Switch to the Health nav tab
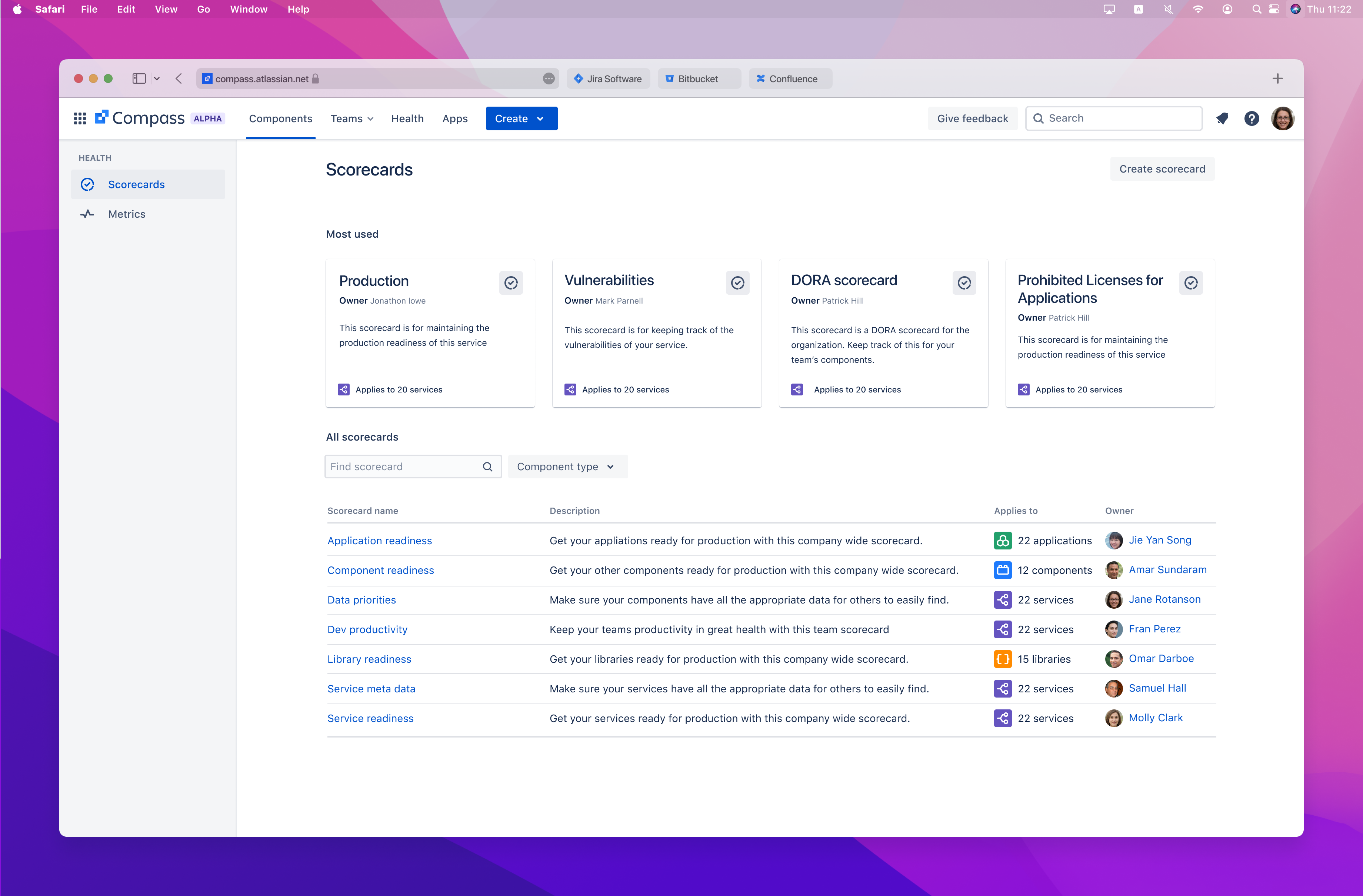1363x896 pixels. [x=407, y=118]
